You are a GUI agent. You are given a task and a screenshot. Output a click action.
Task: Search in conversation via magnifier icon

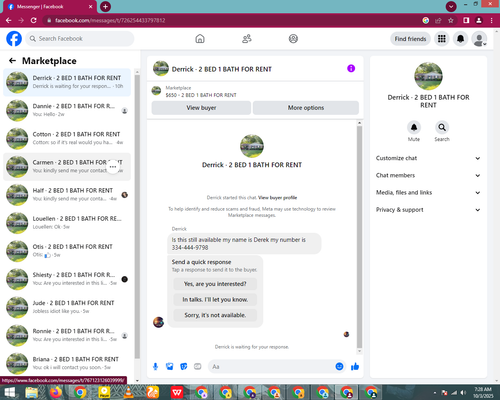point(442,127)
